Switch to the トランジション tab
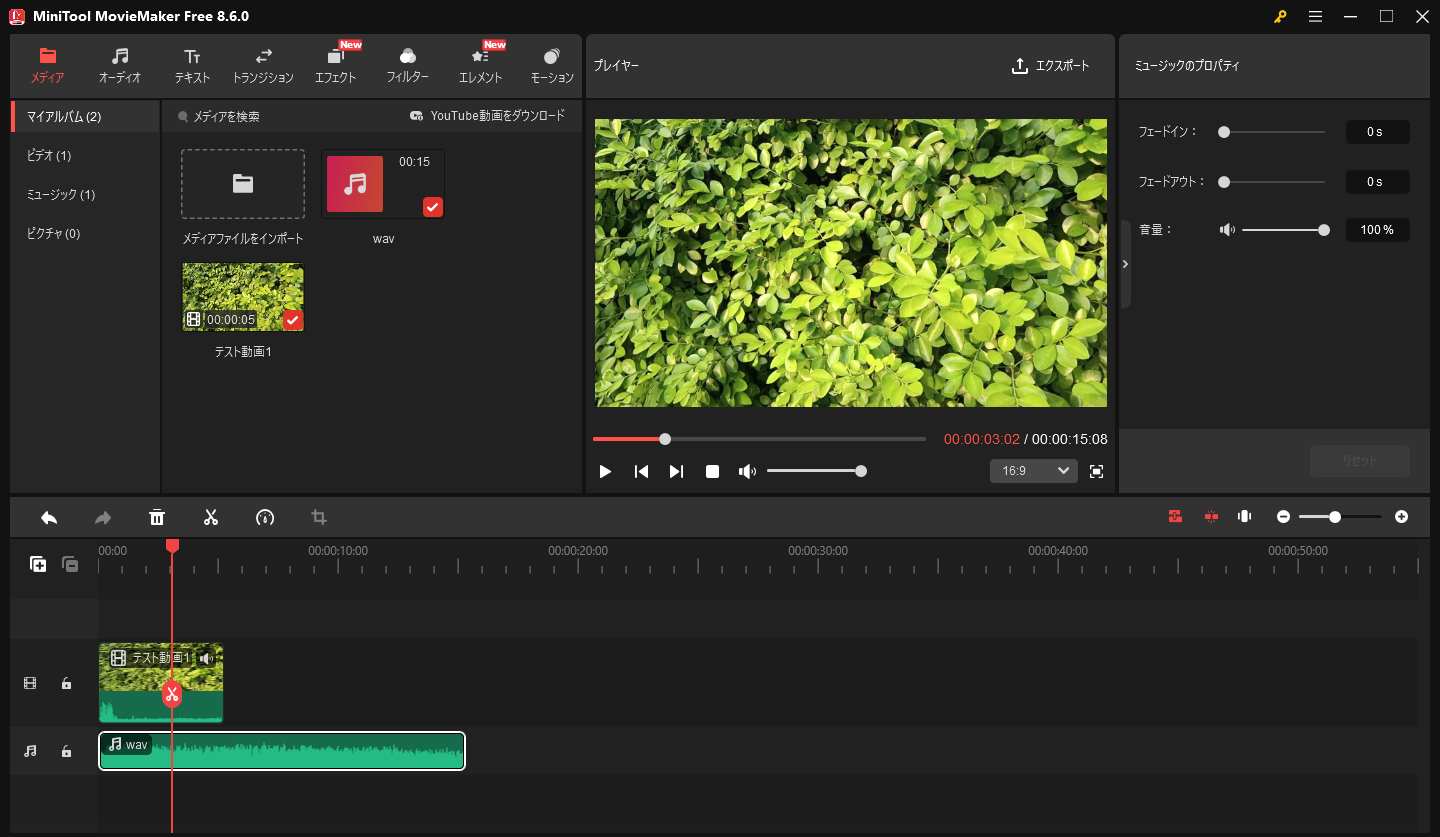 (263, 65)
